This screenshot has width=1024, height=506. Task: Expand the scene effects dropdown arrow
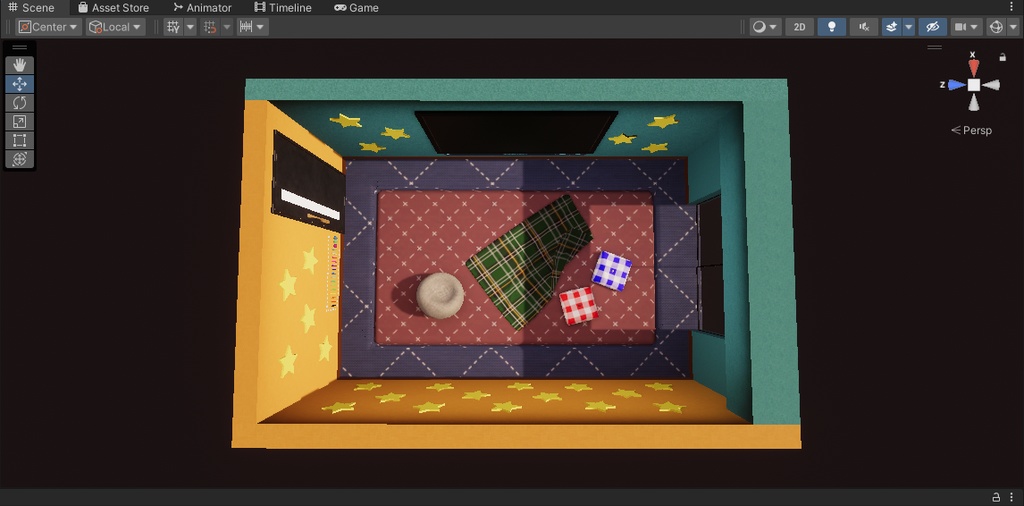[x=908, y=27]
